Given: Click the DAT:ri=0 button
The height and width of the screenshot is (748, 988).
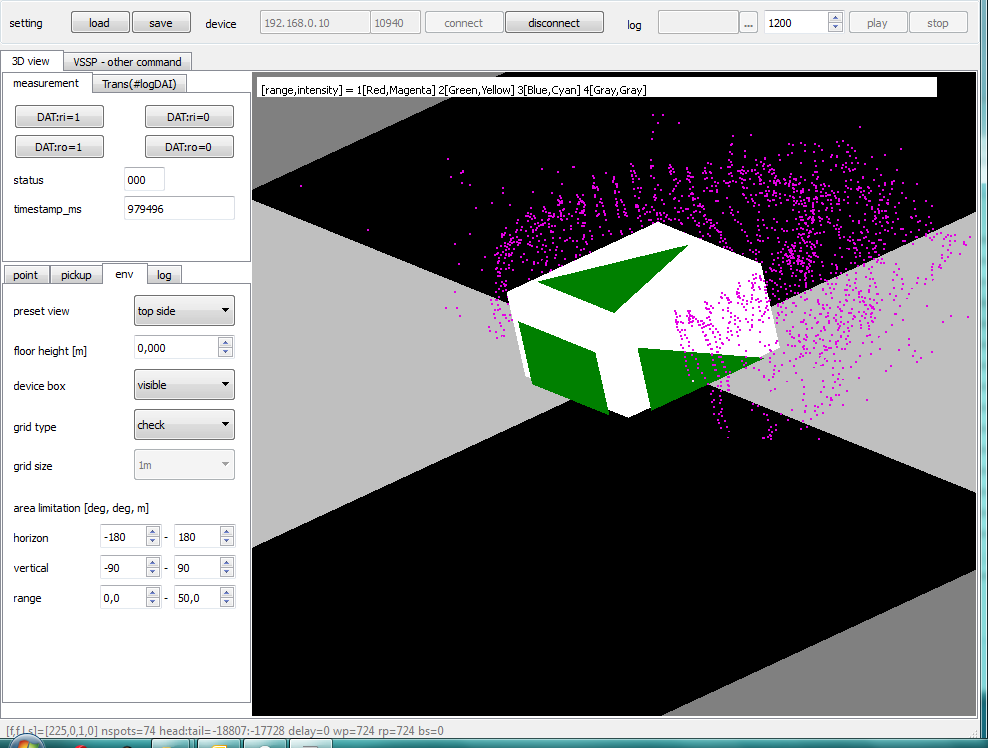Looking at the screenshot, I should coord(189,117).
